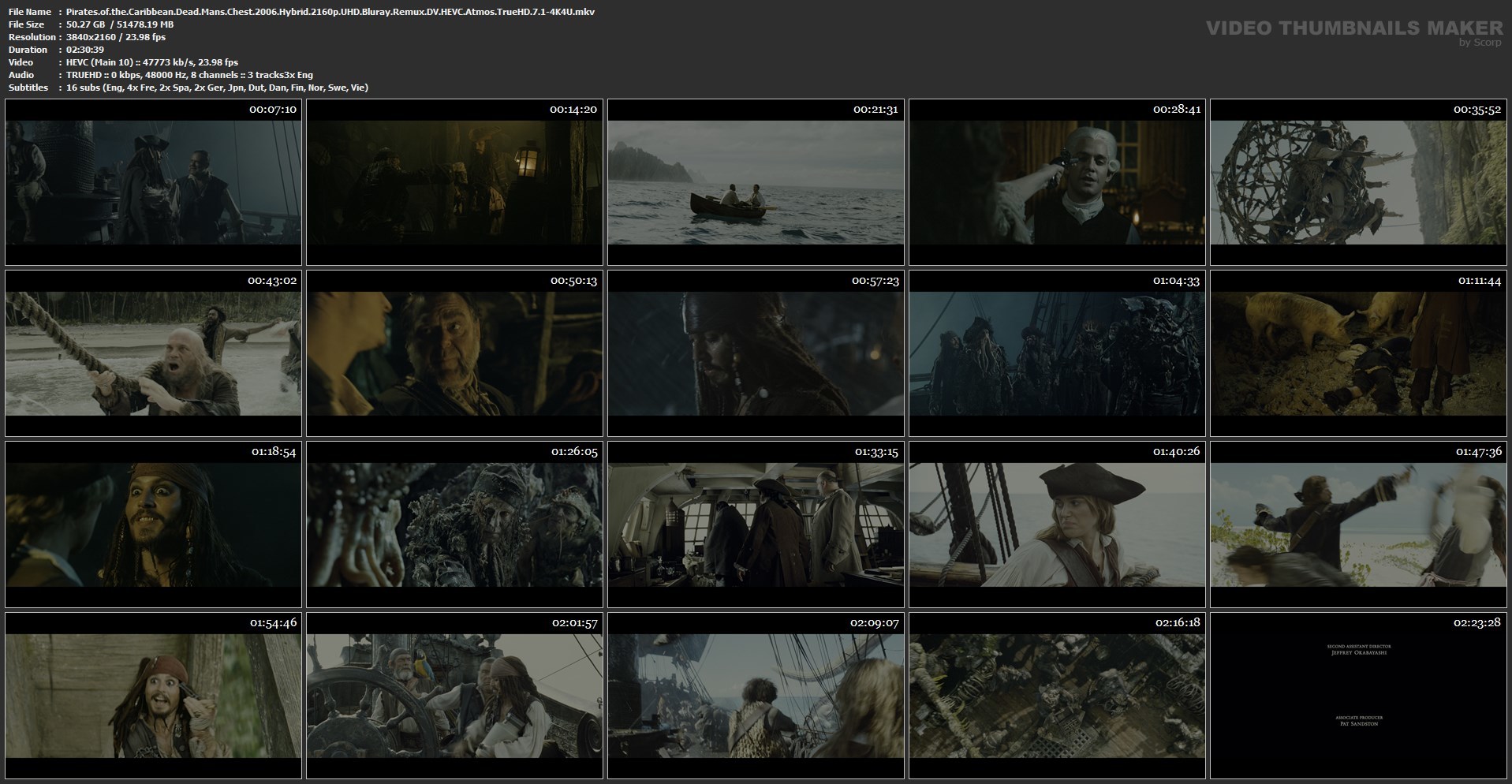Image resolution: width=1512 pixels, height=784 pixels.
Task: Select the thumbnail stamped 01:54:46
Action: pyautogui.click(x=153, y=696)
